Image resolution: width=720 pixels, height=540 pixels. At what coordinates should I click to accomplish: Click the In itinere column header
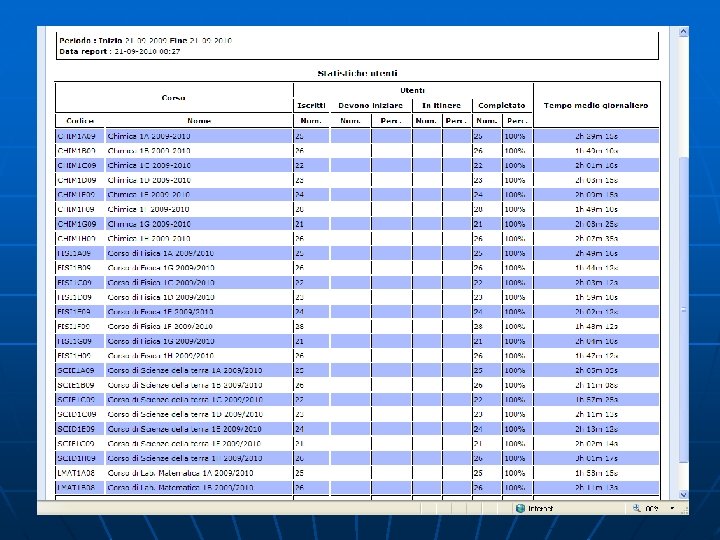click(440, 105)
